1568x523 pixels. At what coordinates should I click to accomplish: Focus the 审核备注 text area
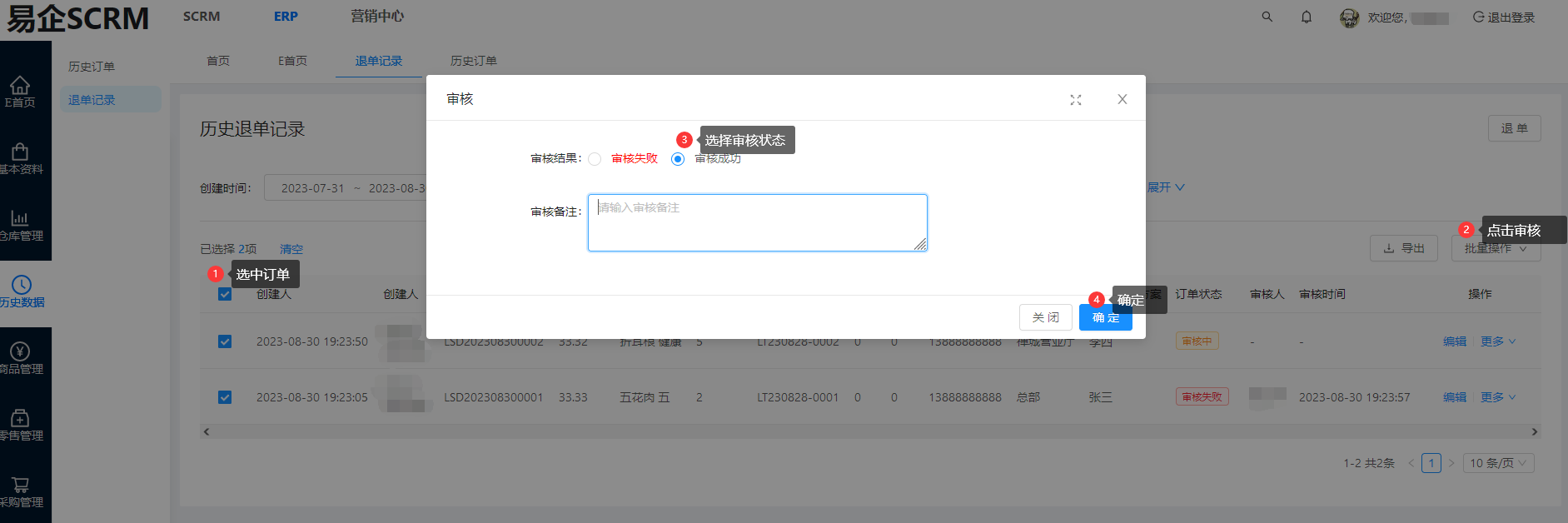[758, 223]
